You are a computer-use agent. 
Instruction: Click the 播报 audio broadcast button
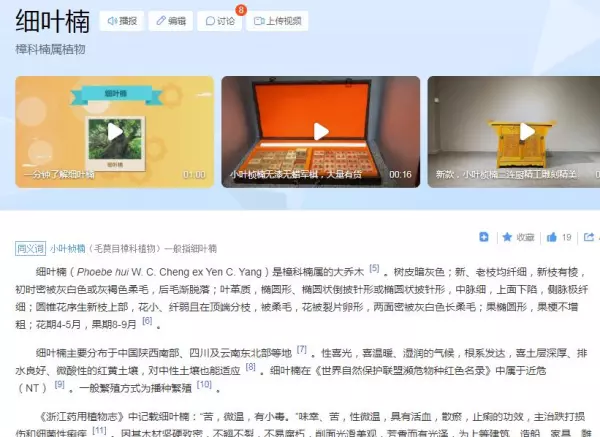pyautogui.click(x=122, y=21)
